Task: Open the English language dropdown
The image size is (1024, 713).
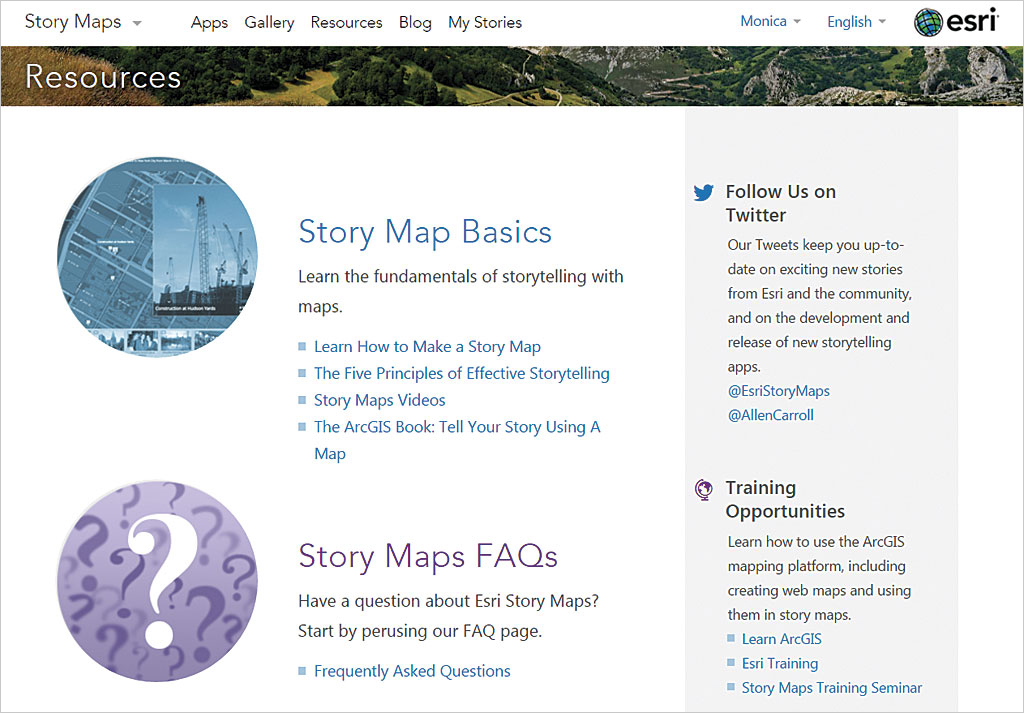Action: 856,22
